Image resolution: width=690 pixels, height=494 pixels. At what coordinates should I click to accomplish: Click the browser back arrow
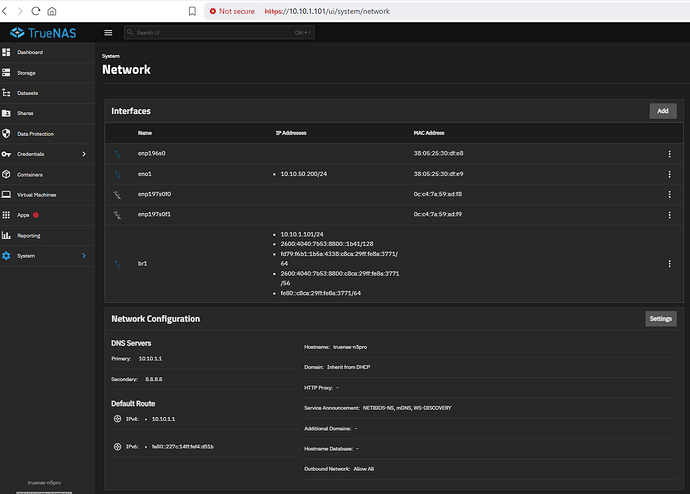(x=5, y=11)
